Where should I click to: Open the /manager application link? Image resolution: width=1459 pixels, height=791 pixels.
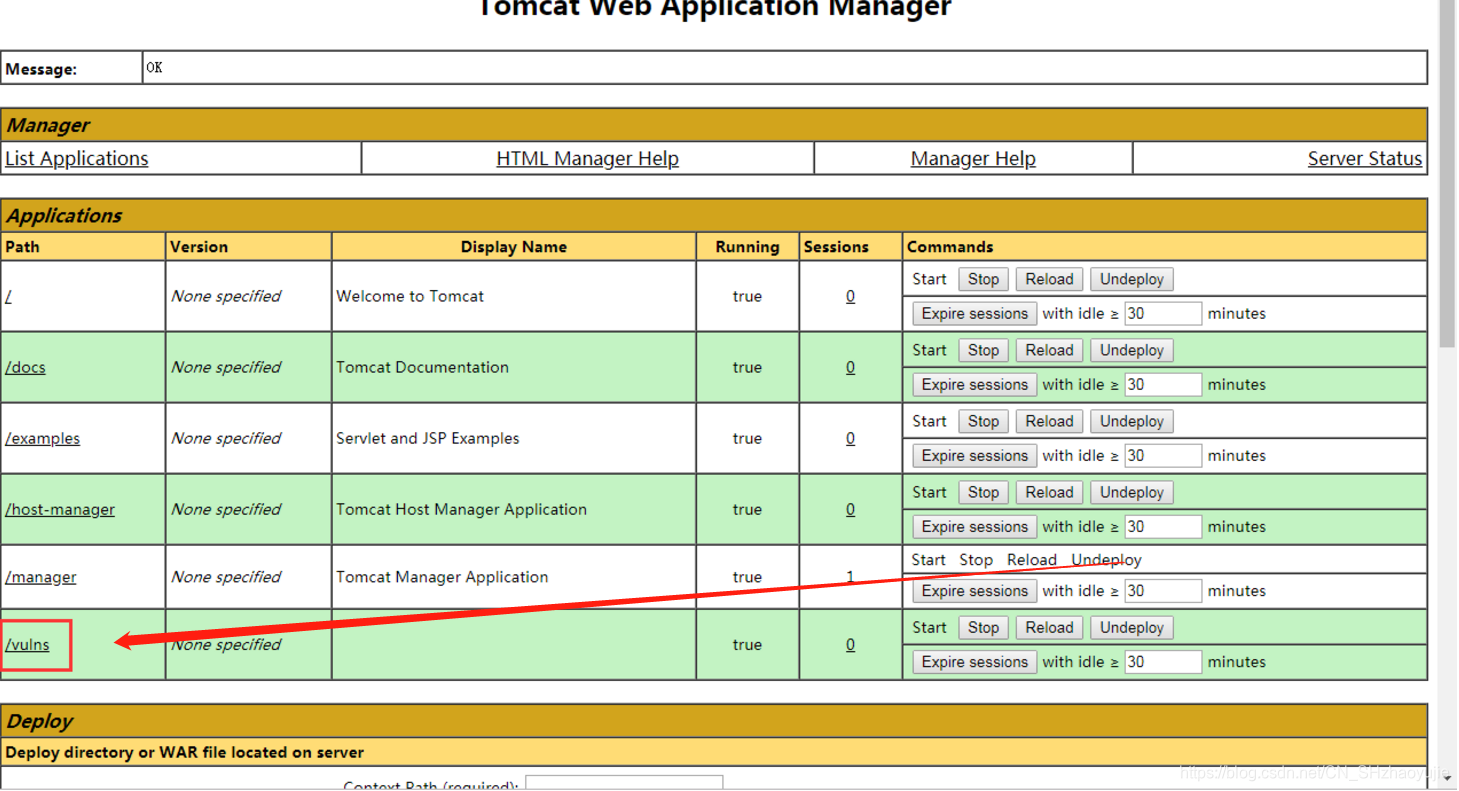(x=41, y=577)
